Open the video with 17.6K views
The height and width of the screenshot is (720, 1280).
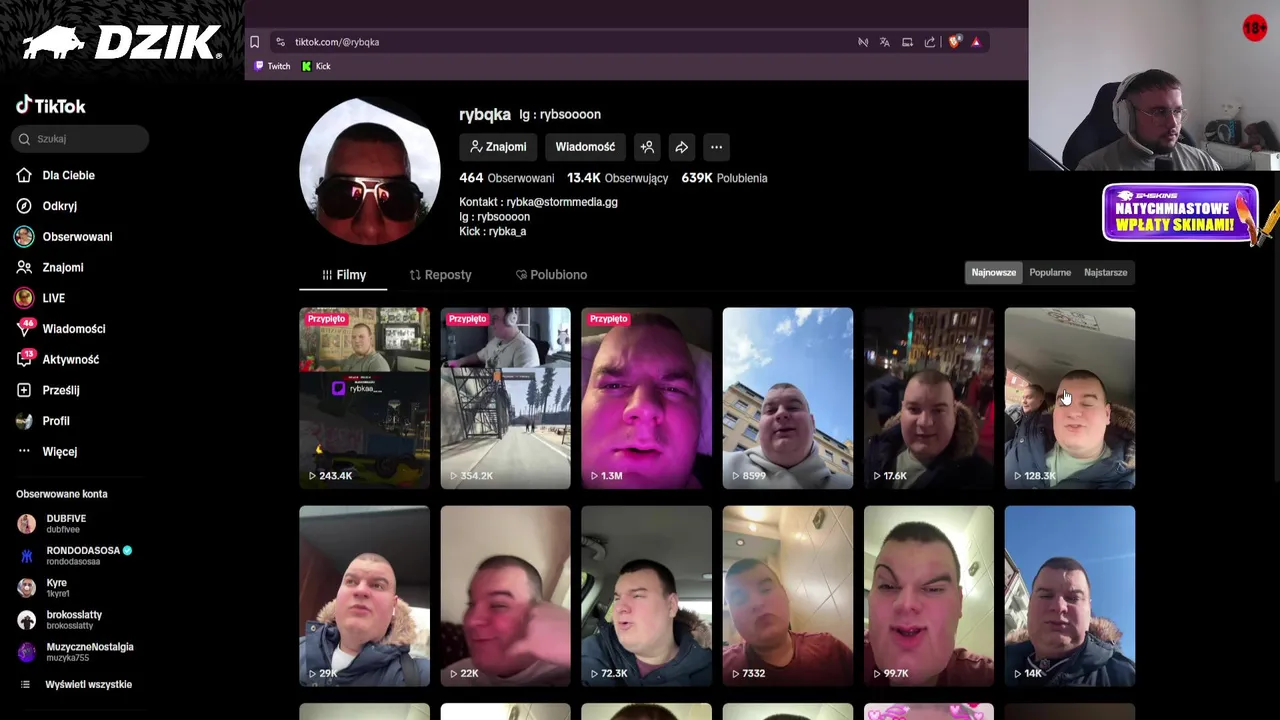click(x=928, y=398)
